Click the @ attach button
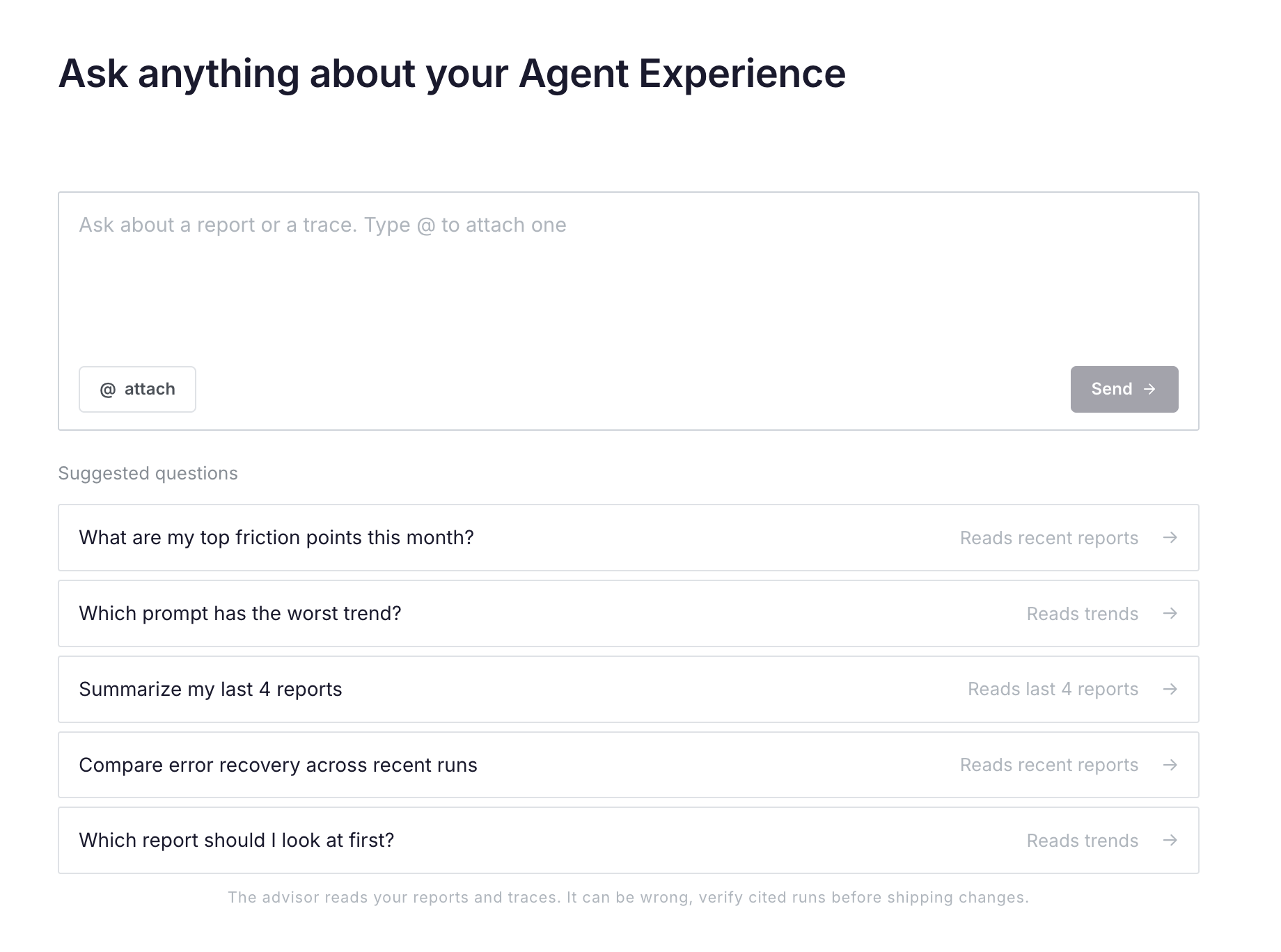 point(137,389)
